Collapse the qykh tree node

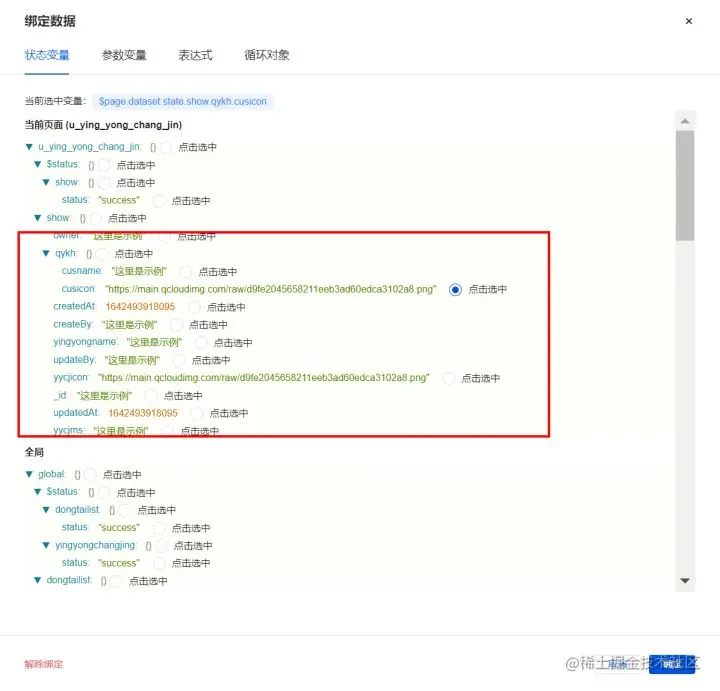tap(46, 253)
